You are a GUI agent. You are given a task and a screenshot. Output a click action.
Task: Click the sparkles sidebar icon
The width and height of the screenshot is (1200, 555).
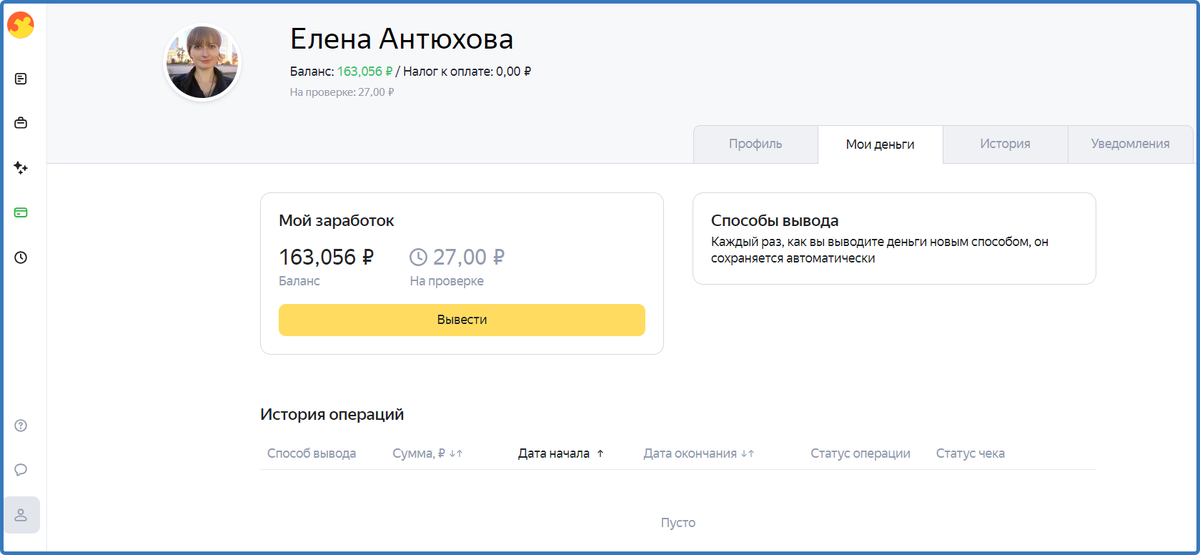click(x=21, y=168)
